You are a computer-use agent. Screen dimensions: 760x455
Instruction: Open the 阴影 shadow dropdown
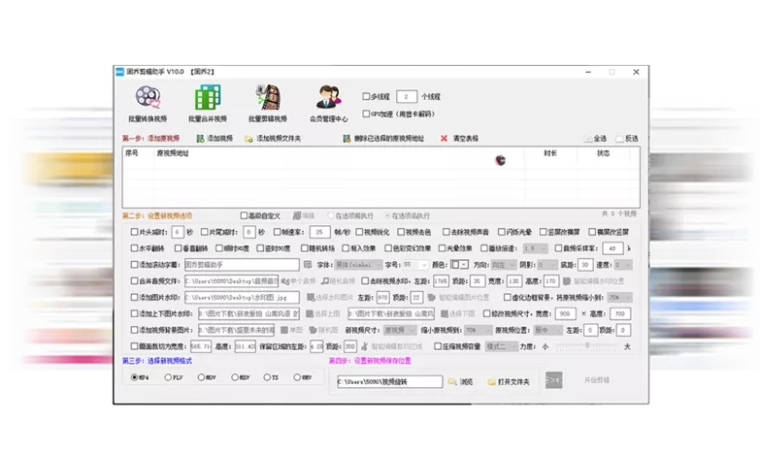point(547,265)
